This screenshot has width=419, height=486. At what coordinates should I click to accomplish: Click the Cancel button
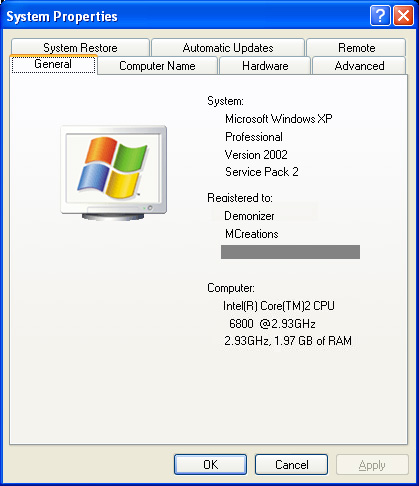click(291, 464)
